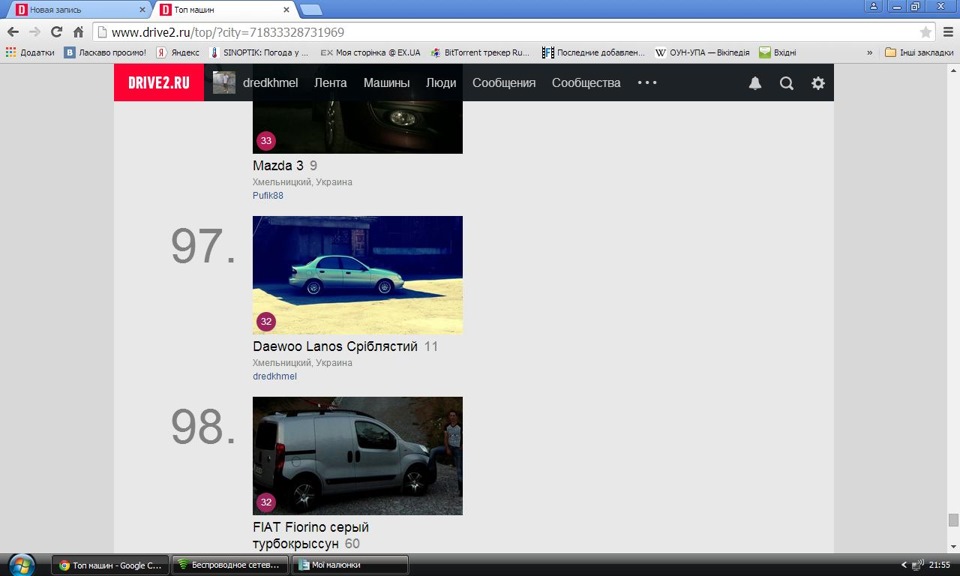Click the Хмельницкий, Украина text under Mazda 3
960x576 pixels.
pyautogui.click(x=302, y=182)
